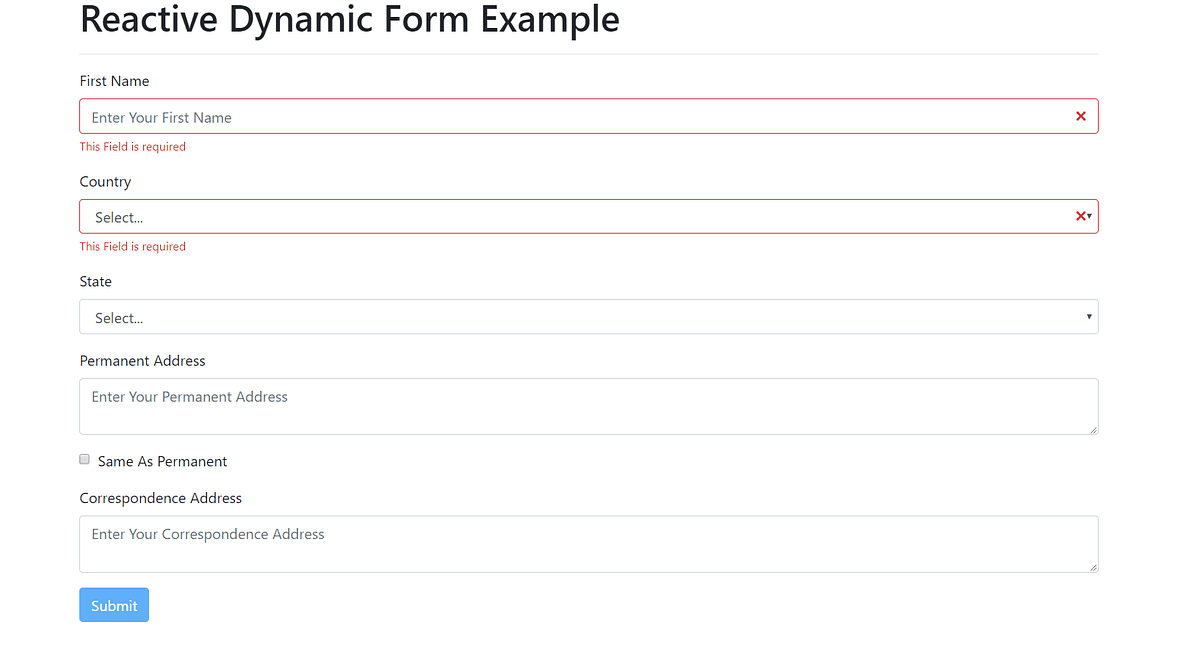Click the This Field is required message under Country

132,246
